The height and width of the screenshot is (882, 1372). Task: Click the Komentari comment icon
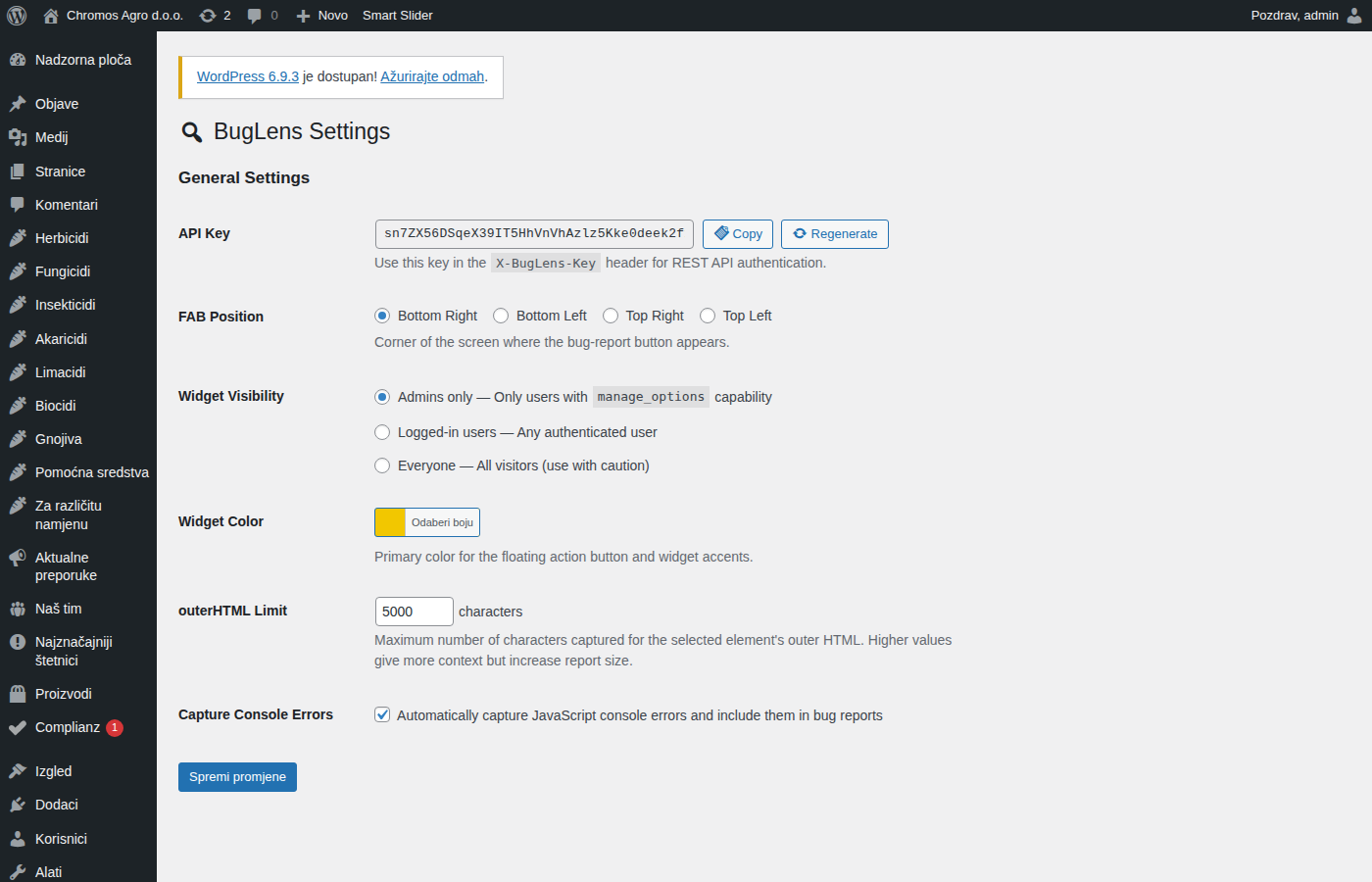click(18, 205)
